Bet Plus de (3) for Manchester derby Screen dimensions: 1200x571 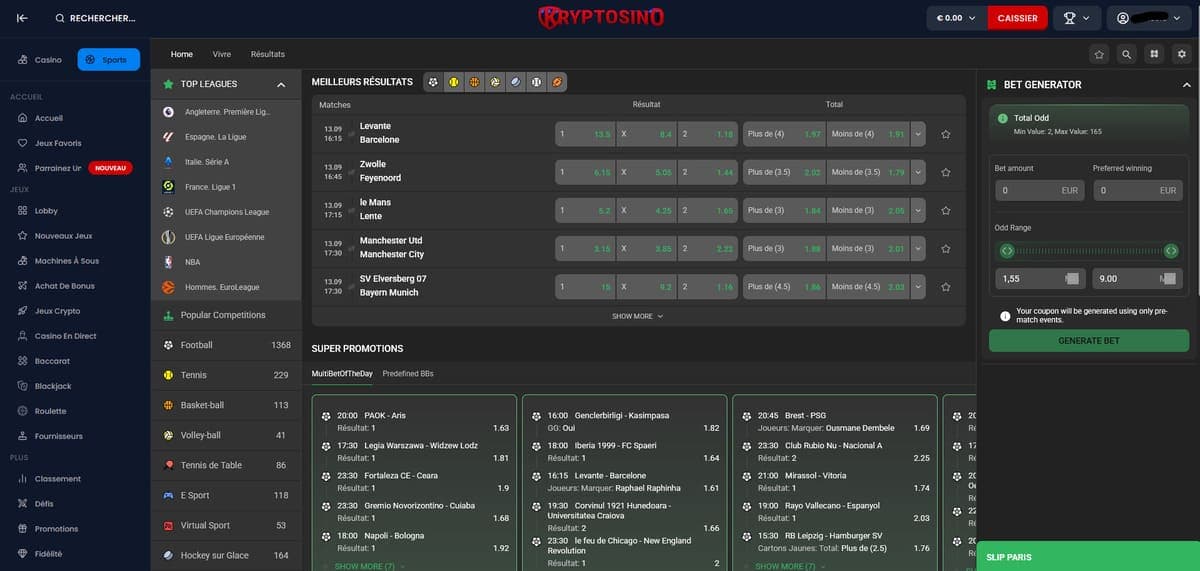[x=783, y=248]
